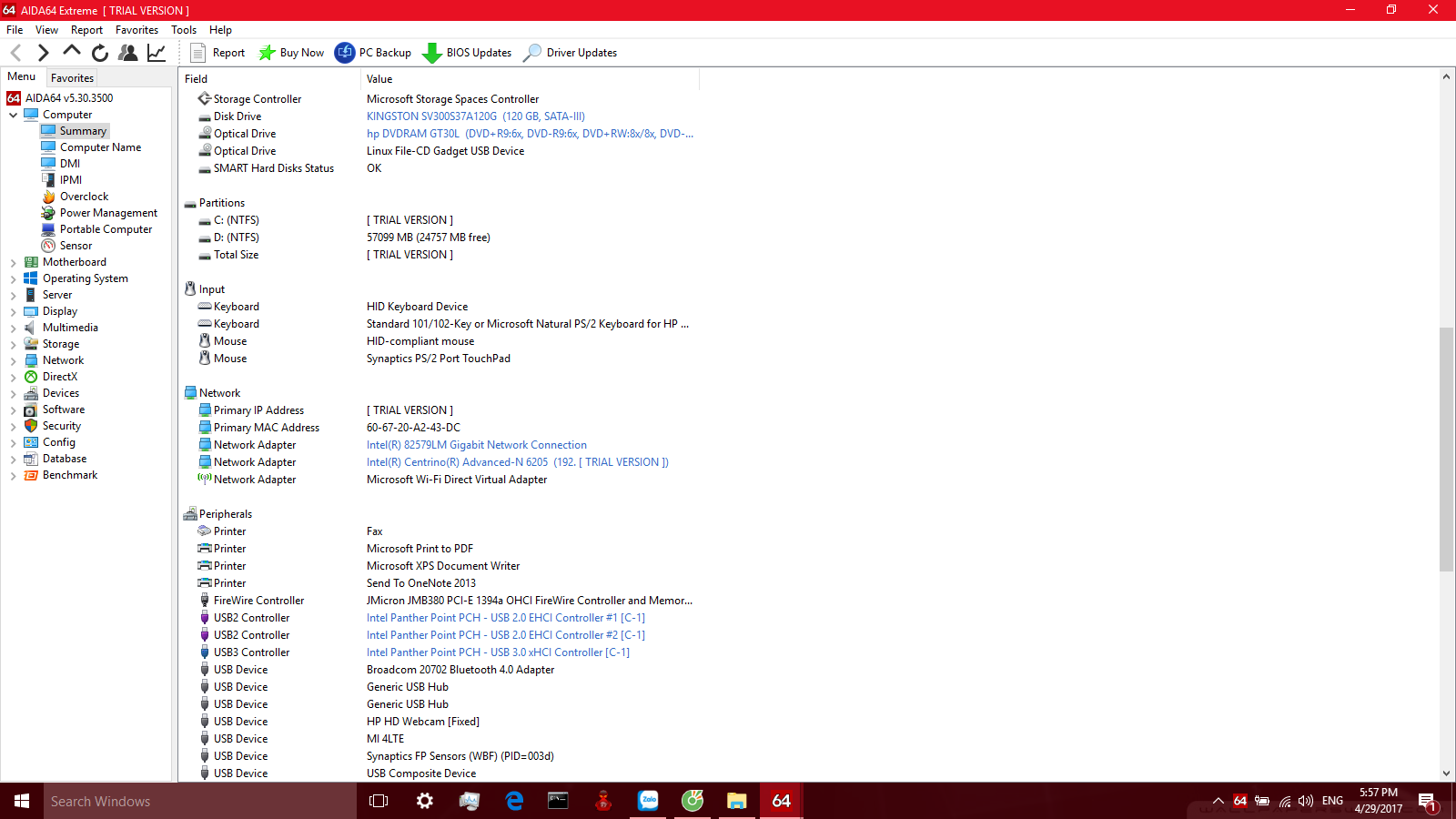Open Task View from the taskbar
Image resolution: width=1456 pixels, height=819 pixels.
pyautogui.click(x=379, y=802)
